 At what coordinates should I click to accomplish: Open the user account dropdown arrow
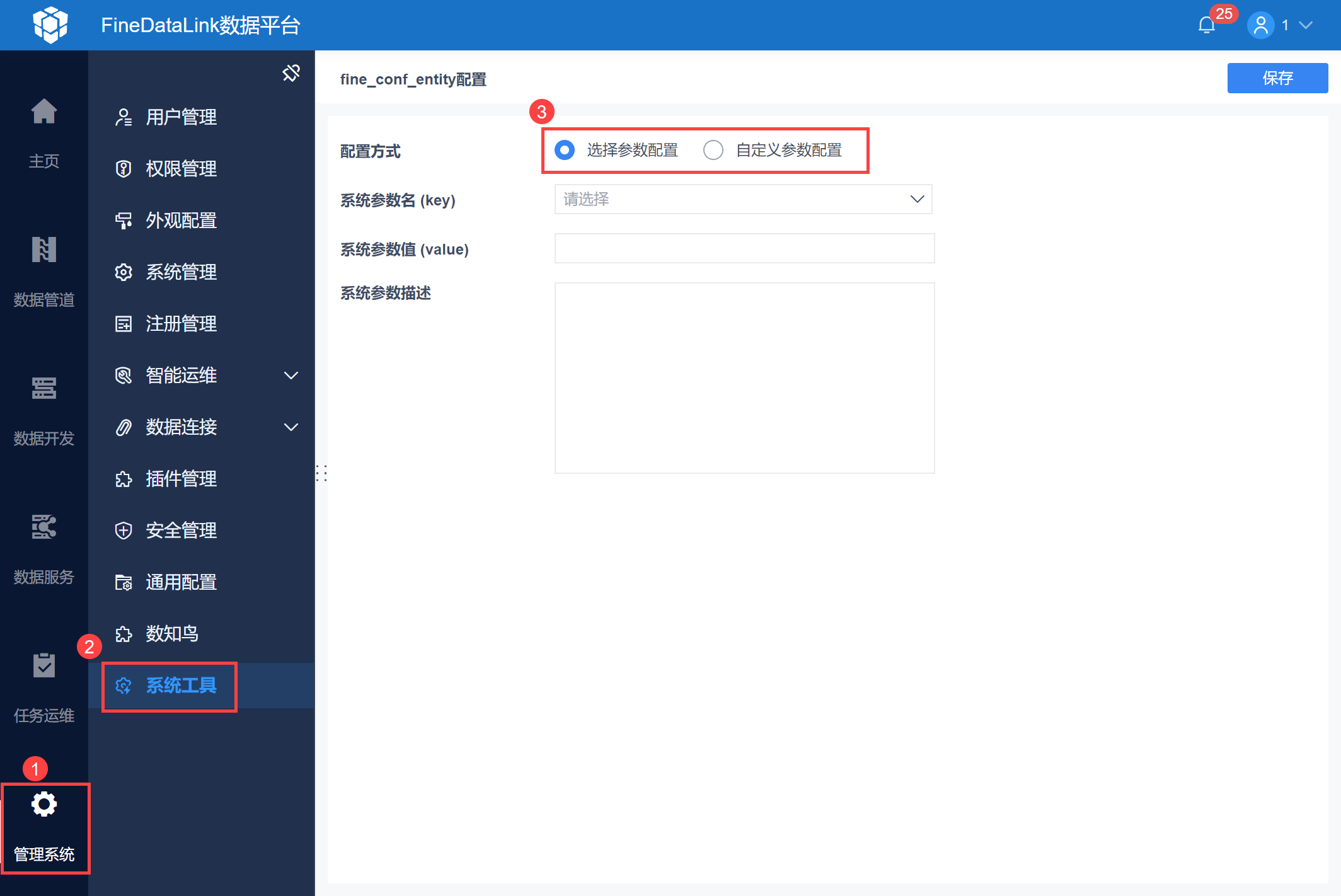1306,25
